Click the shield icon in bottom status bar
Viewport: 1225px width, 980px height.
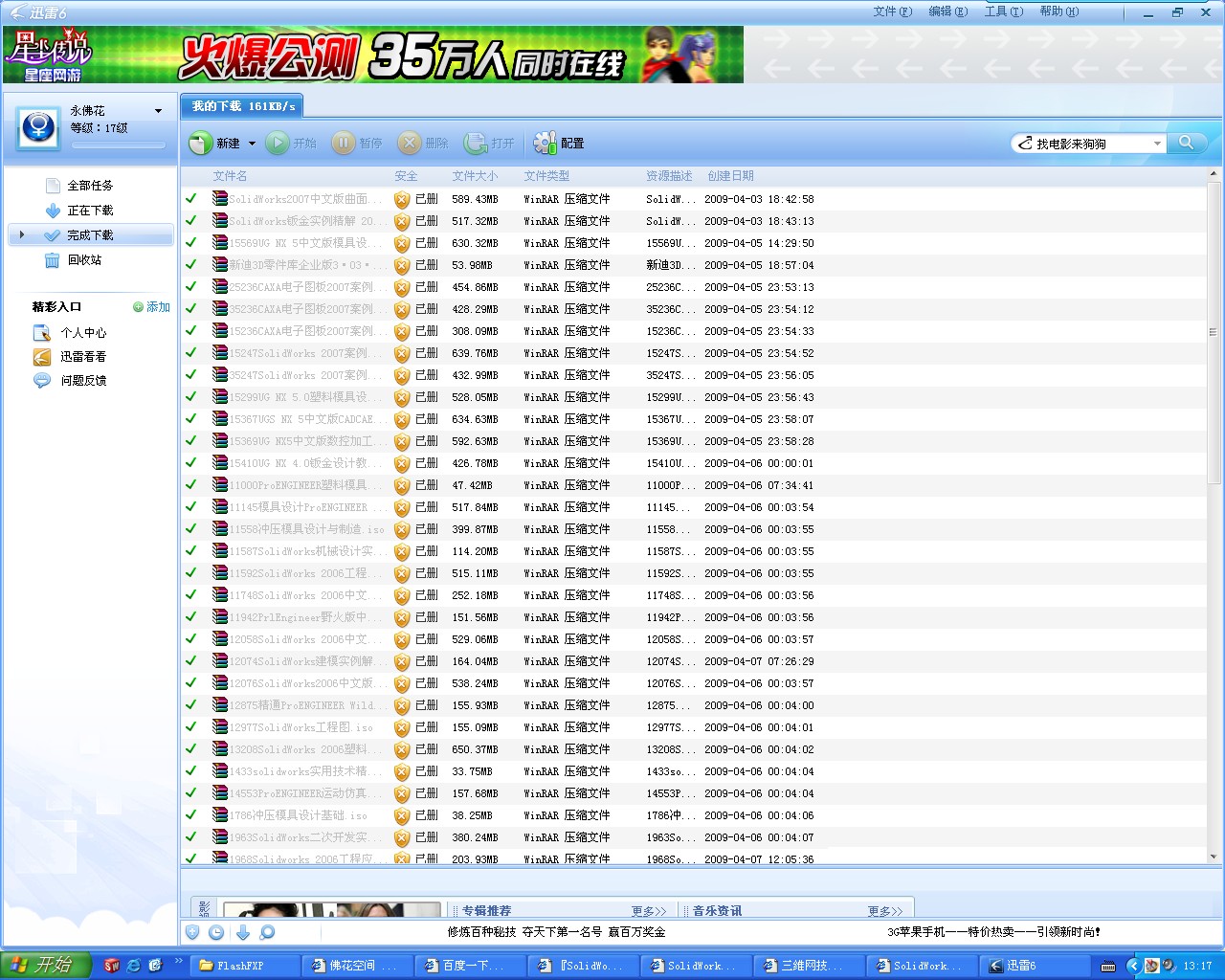tap(192, 932)
